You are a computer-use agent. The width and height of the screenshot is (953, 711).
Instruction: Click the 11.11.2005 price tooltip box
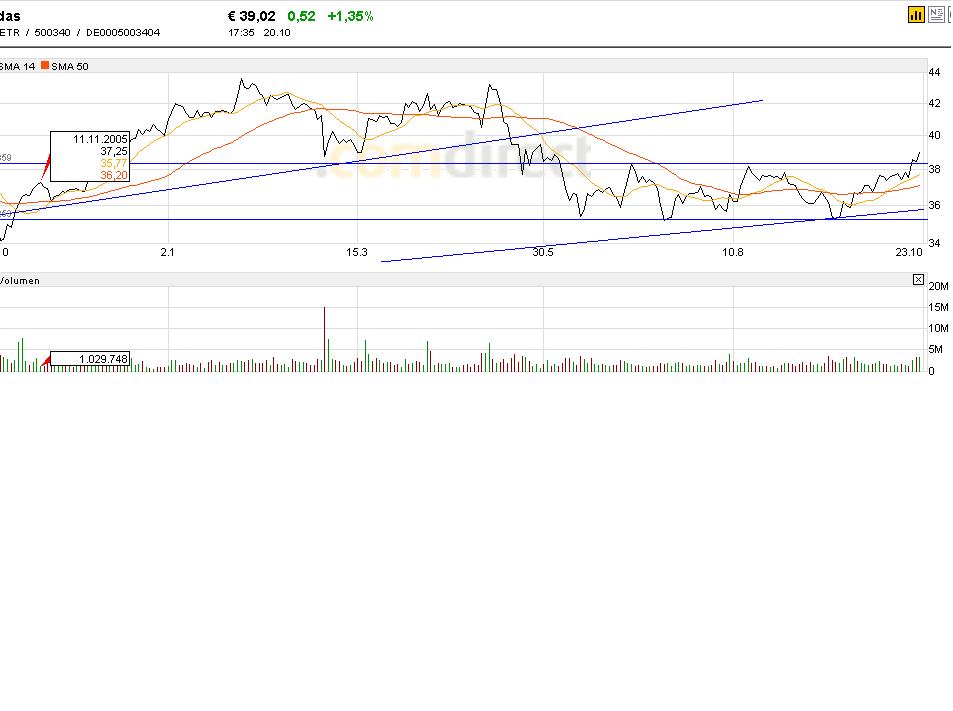tap(91, 157)
